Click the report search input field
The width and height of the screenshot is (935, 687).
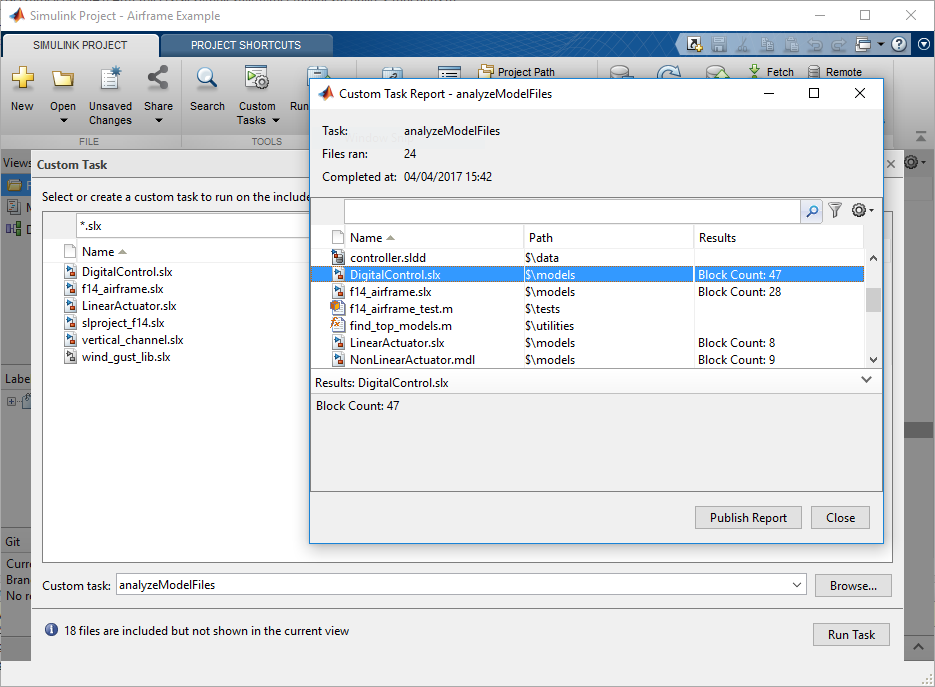click(x=572, y=211)
